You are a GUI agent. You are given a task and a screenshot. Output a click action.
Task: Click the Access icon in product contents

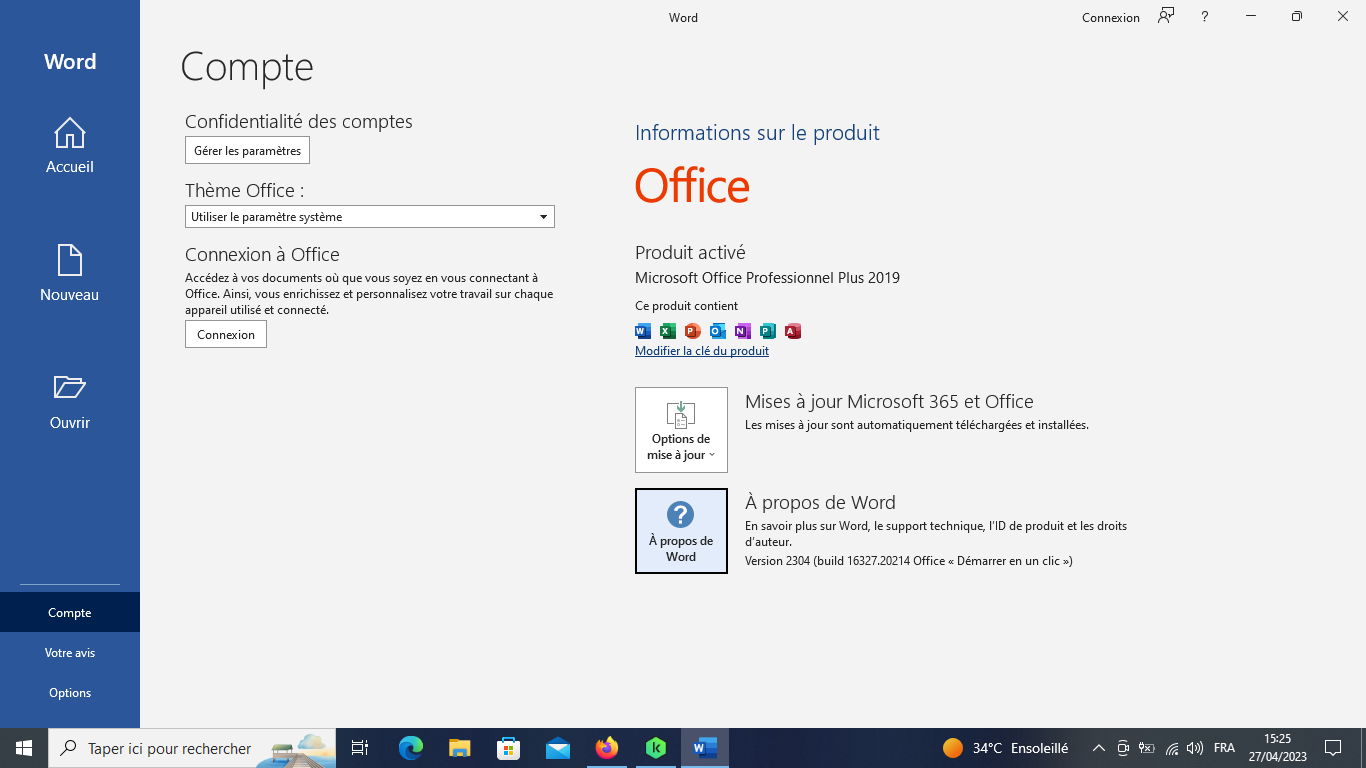[x=793, y=331]
